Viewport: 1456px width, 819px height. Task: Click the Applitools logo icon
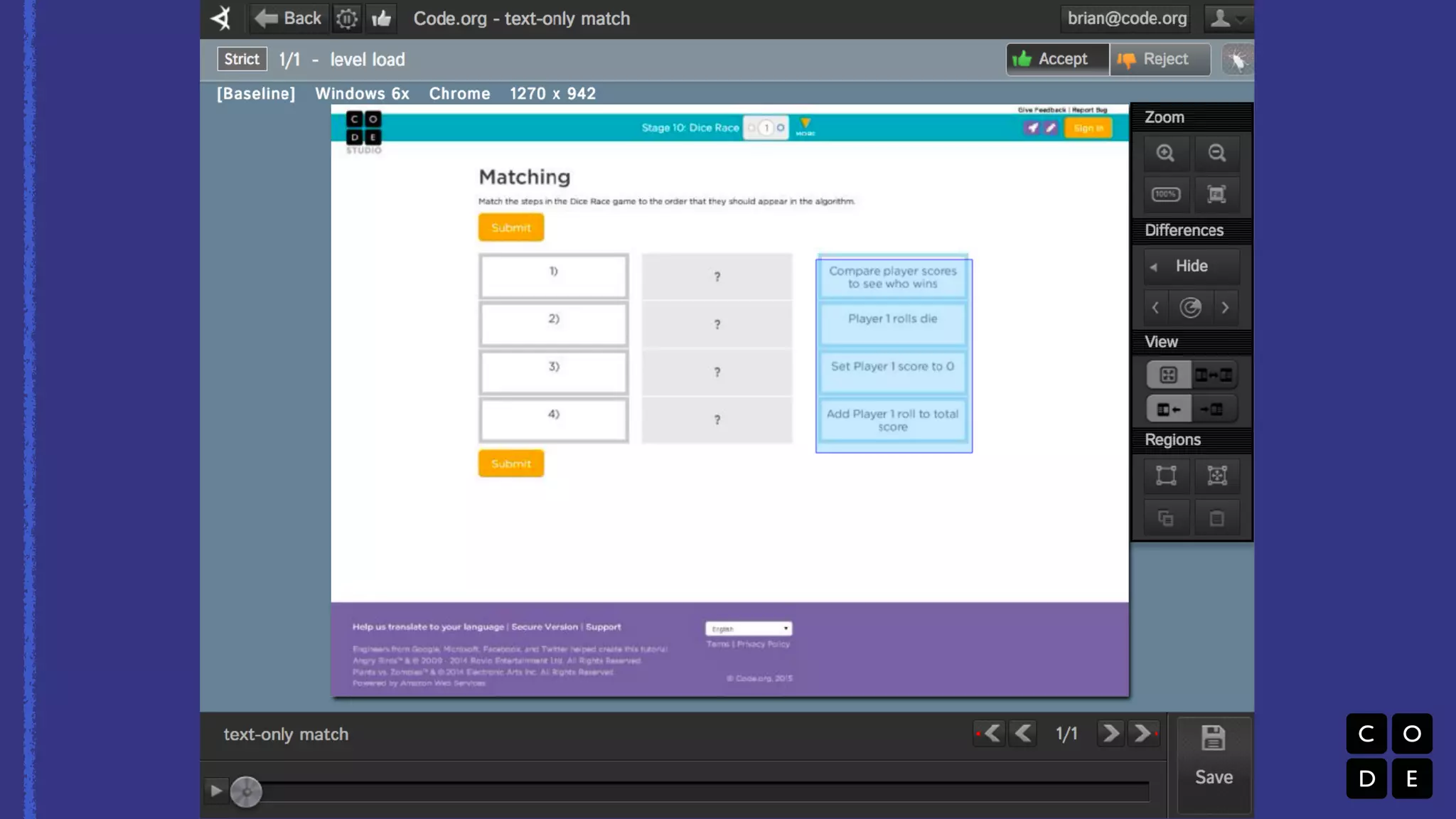221,18
